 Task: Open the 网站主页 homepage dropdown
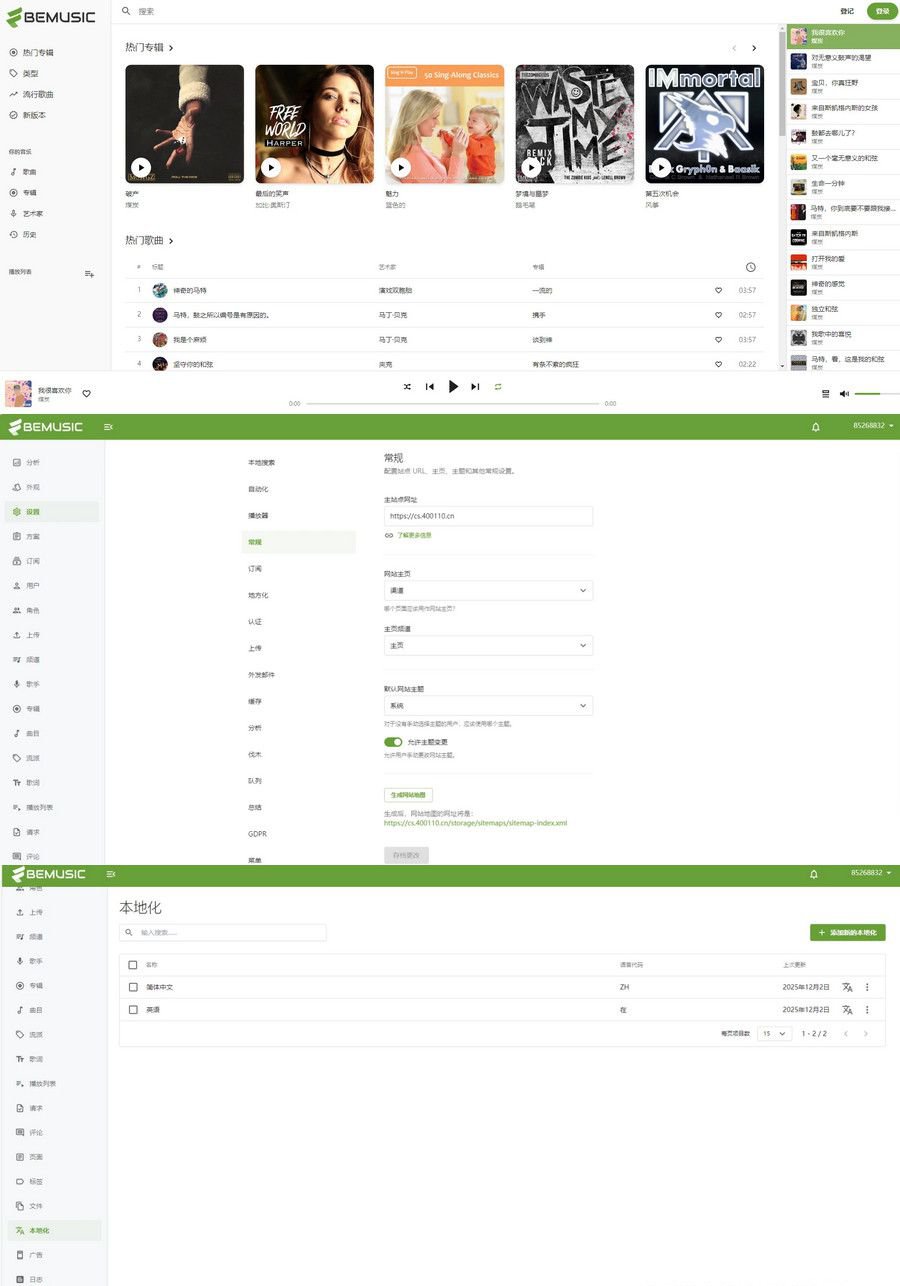[488, 590]
